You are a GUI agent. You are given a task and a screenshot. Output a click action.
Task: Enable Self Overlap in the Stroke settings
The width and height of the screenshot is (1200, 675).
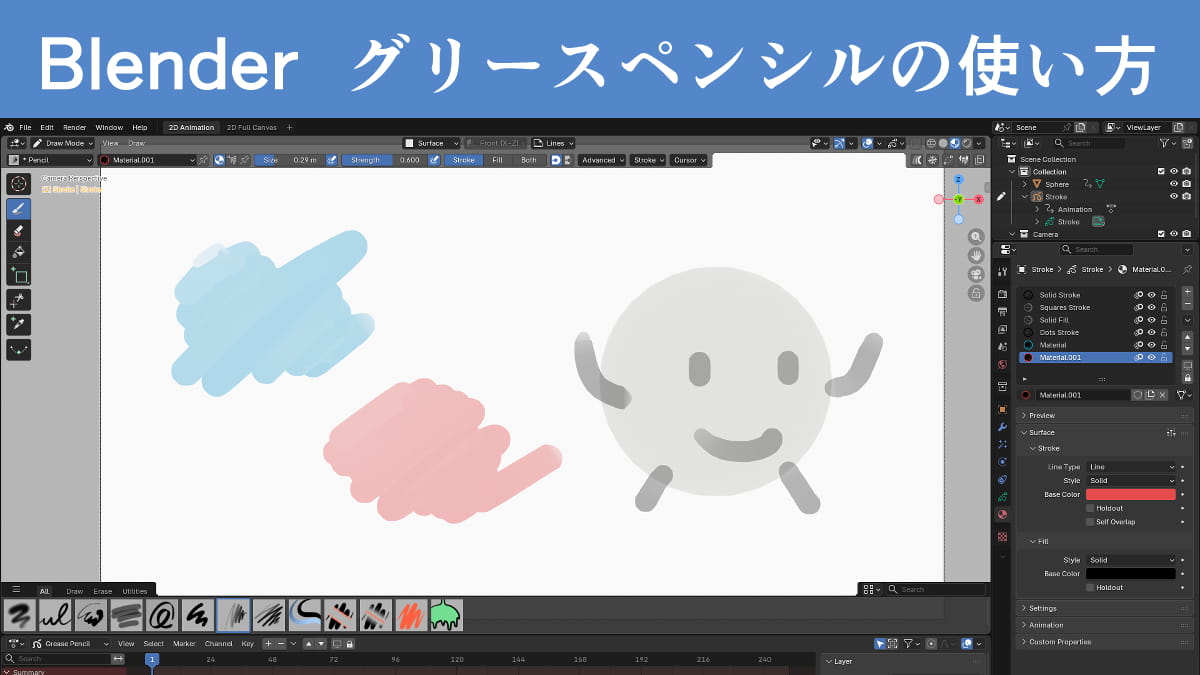coord(1088,521)
